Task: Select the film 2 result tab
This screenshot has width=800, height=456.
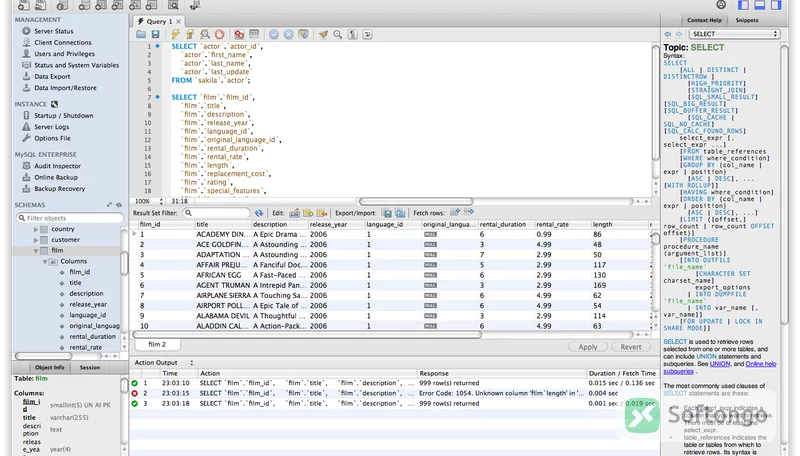Action: [x=157, y=344]
